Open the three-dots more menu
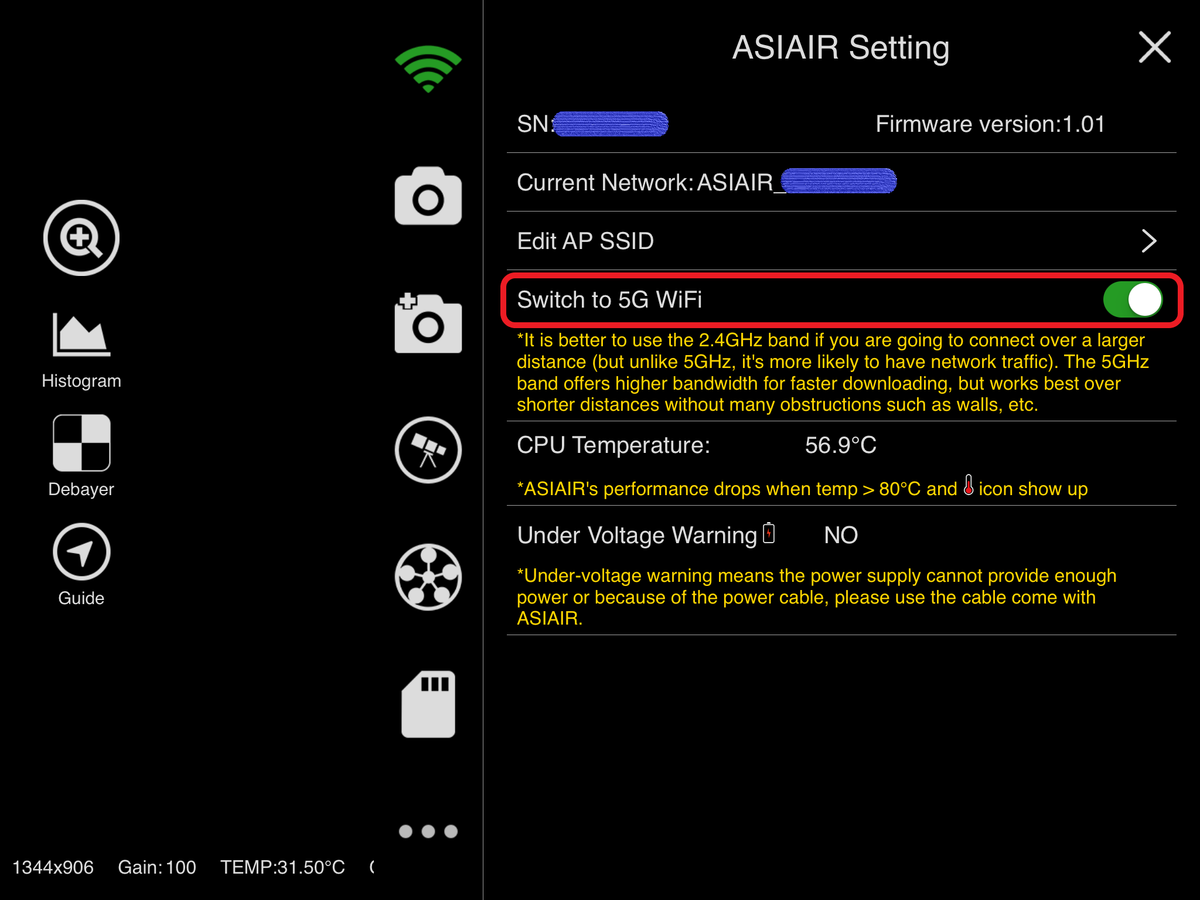The height and width of the screenshot is (900, 1200). click(428, 831)
